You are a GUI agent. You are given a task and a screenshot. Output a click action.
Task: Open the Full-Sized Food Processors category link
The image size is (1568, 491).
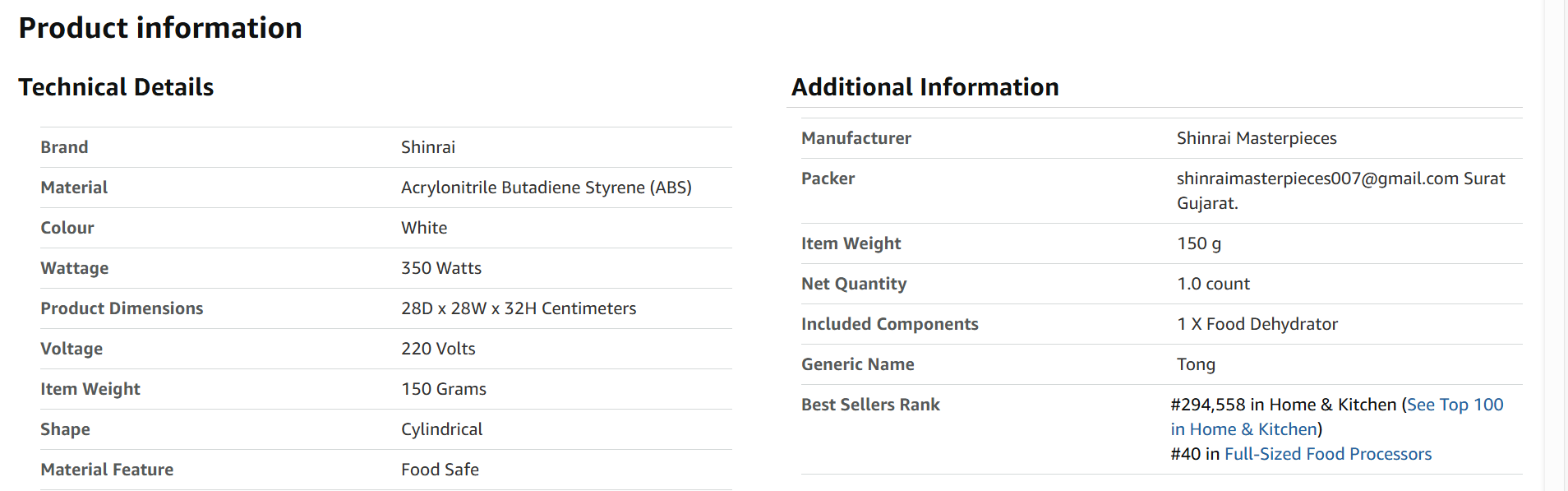(1328, 454)
